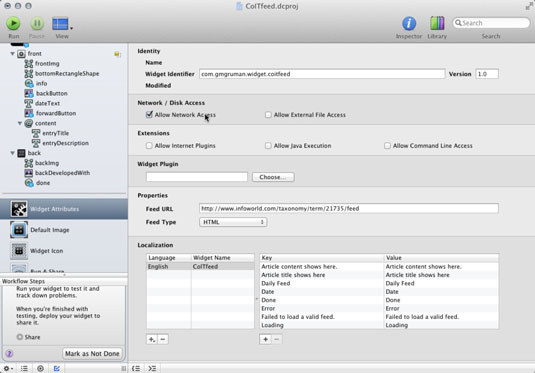Click the navigator resize grip handle
The height and width of the screenshot is (373, 535).
click(x=123, y=369)
